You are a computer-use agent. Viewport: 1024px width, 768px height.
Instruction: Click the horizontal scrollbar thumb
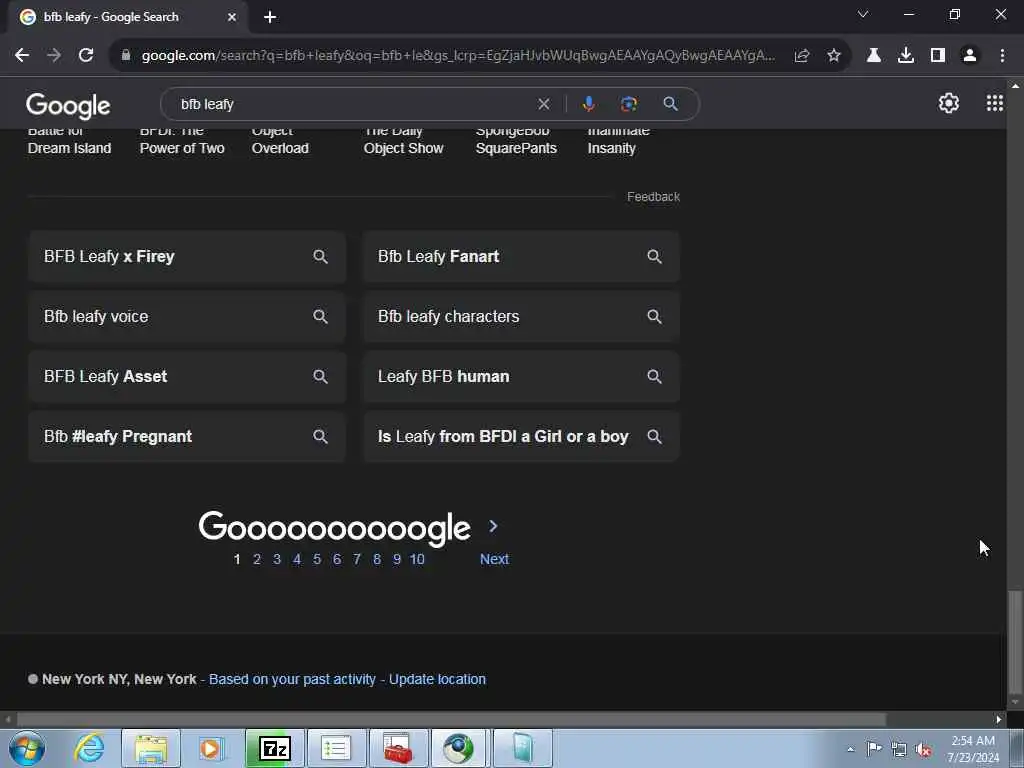click(451, 719)
